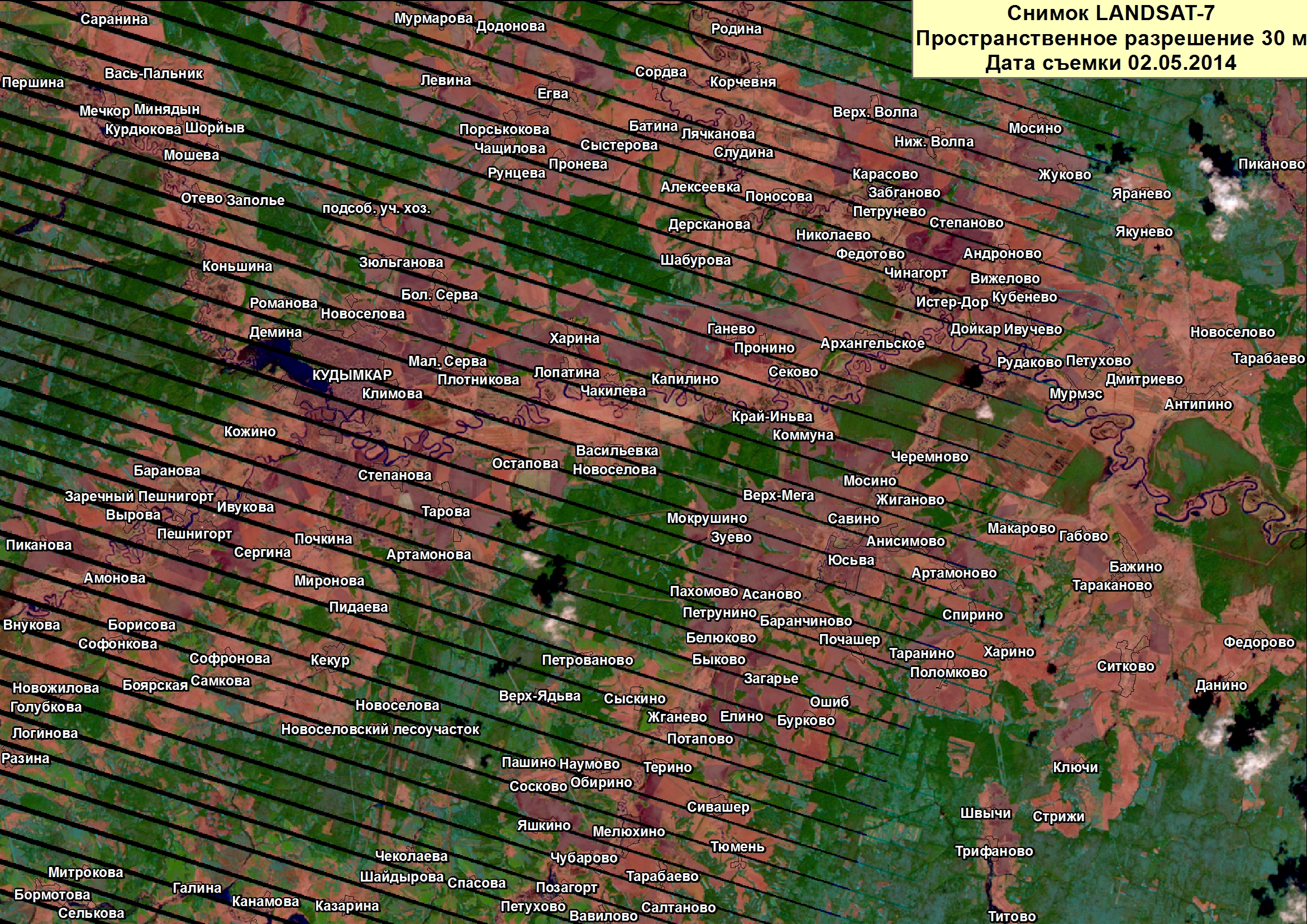Viewport: 1307px width, 924px height.
Task: Click the Тараканово label
Action: tap(1112, 585)
